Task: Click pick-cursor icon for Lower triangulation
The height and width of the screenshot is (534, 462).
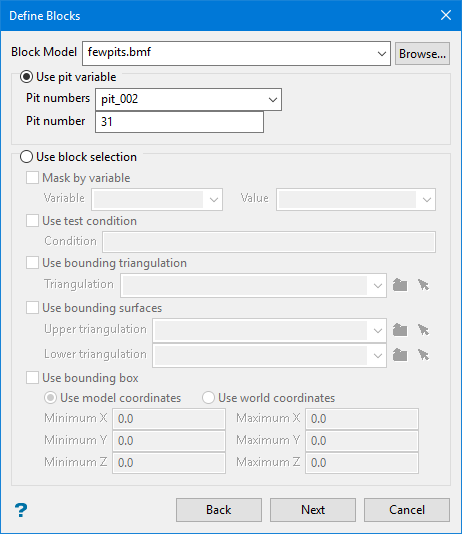Action: pyautogui.click(x=424, y=355)
